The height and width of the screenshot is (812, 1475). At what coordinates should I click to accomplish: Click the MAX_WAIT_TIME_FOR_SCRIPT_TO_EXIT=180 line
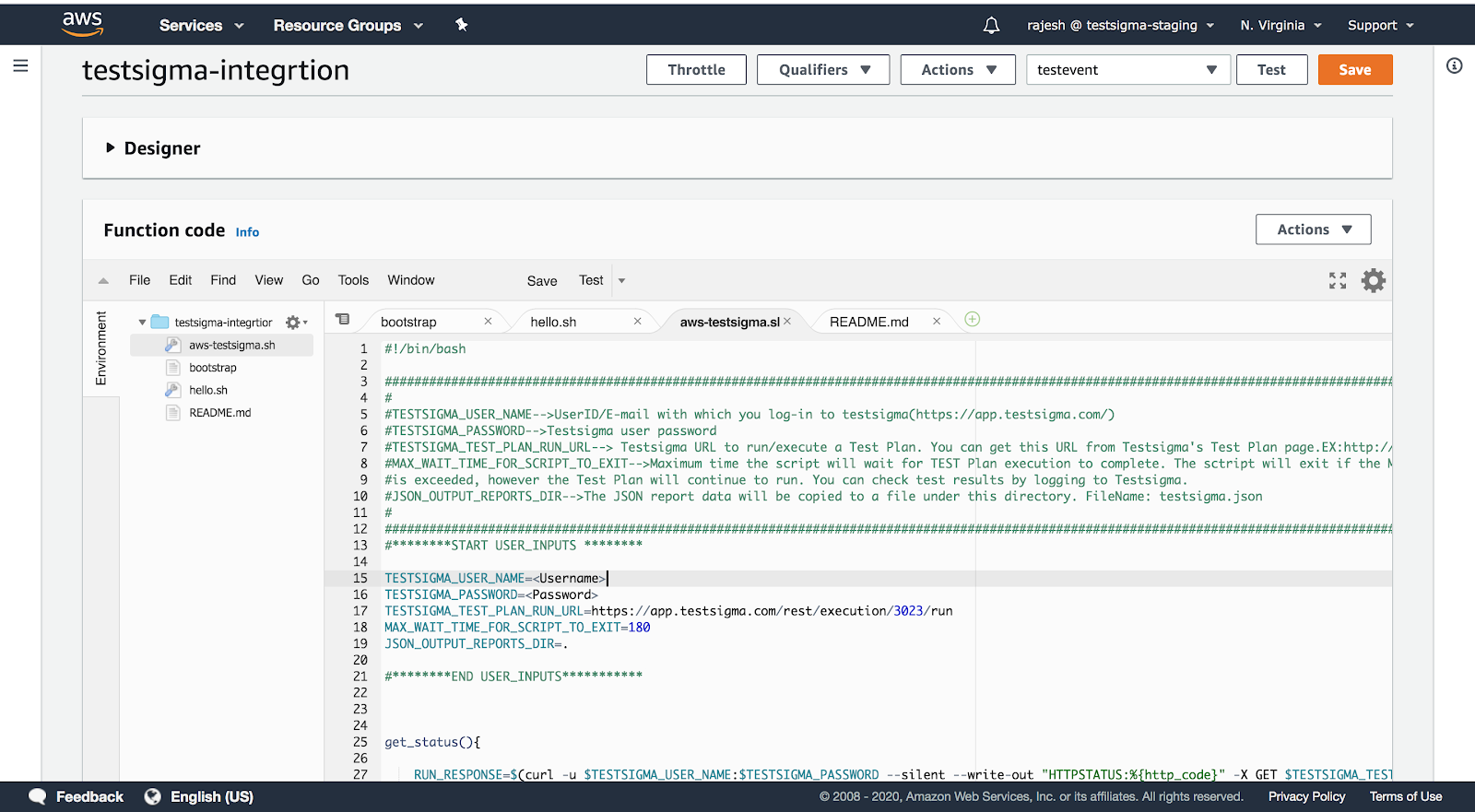[x=517, y=628]
